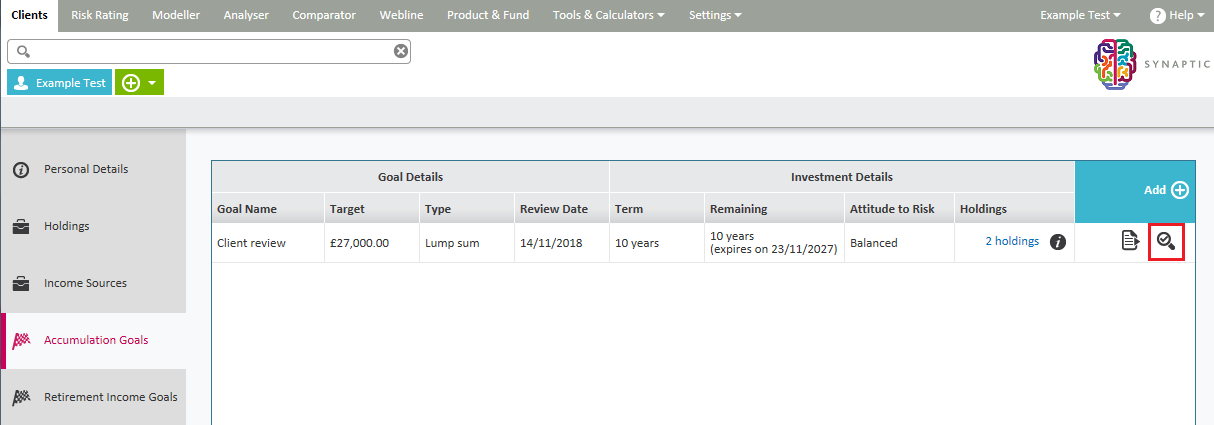Click the 14/11/2018 review date cell

coord(562,243)
